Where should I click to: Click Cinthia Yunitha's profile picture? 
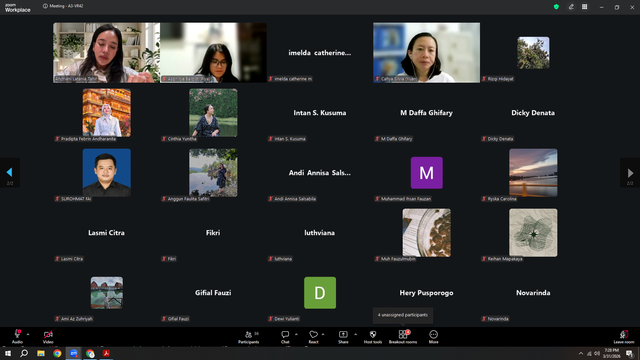point(213,113)
